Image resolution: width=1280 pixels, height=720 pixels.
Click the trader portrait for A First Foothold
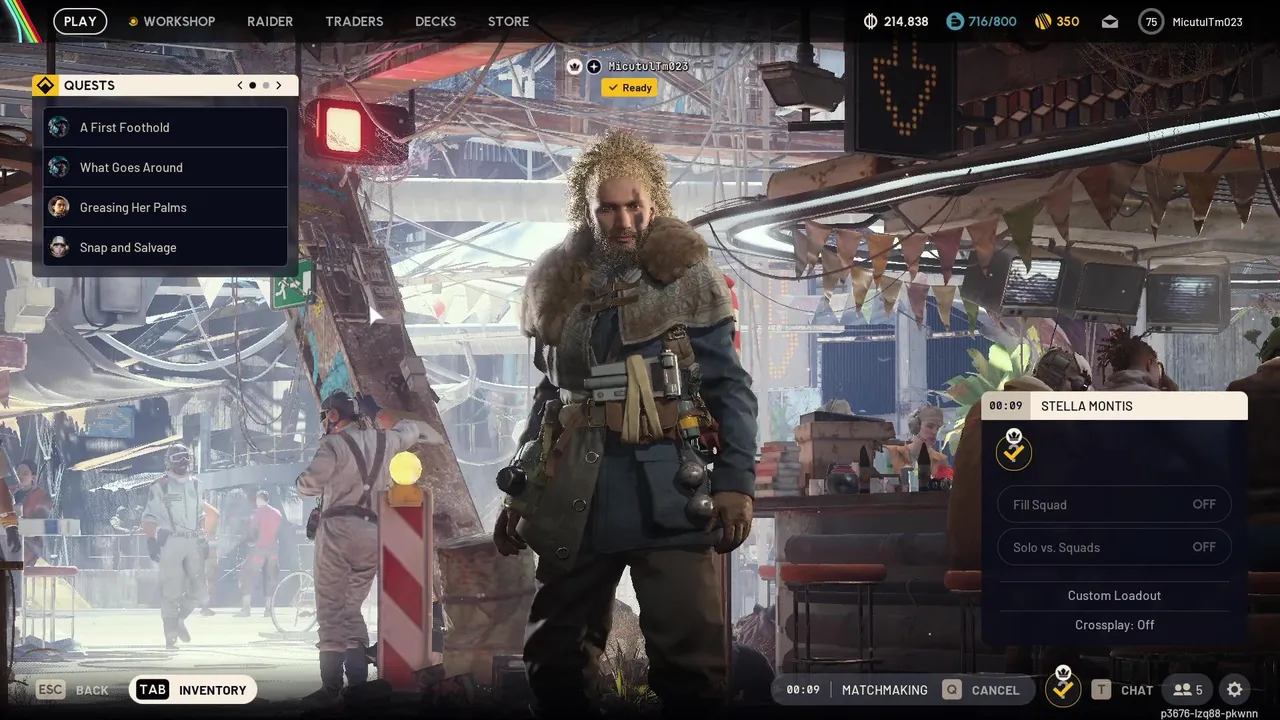coord(59,127)
